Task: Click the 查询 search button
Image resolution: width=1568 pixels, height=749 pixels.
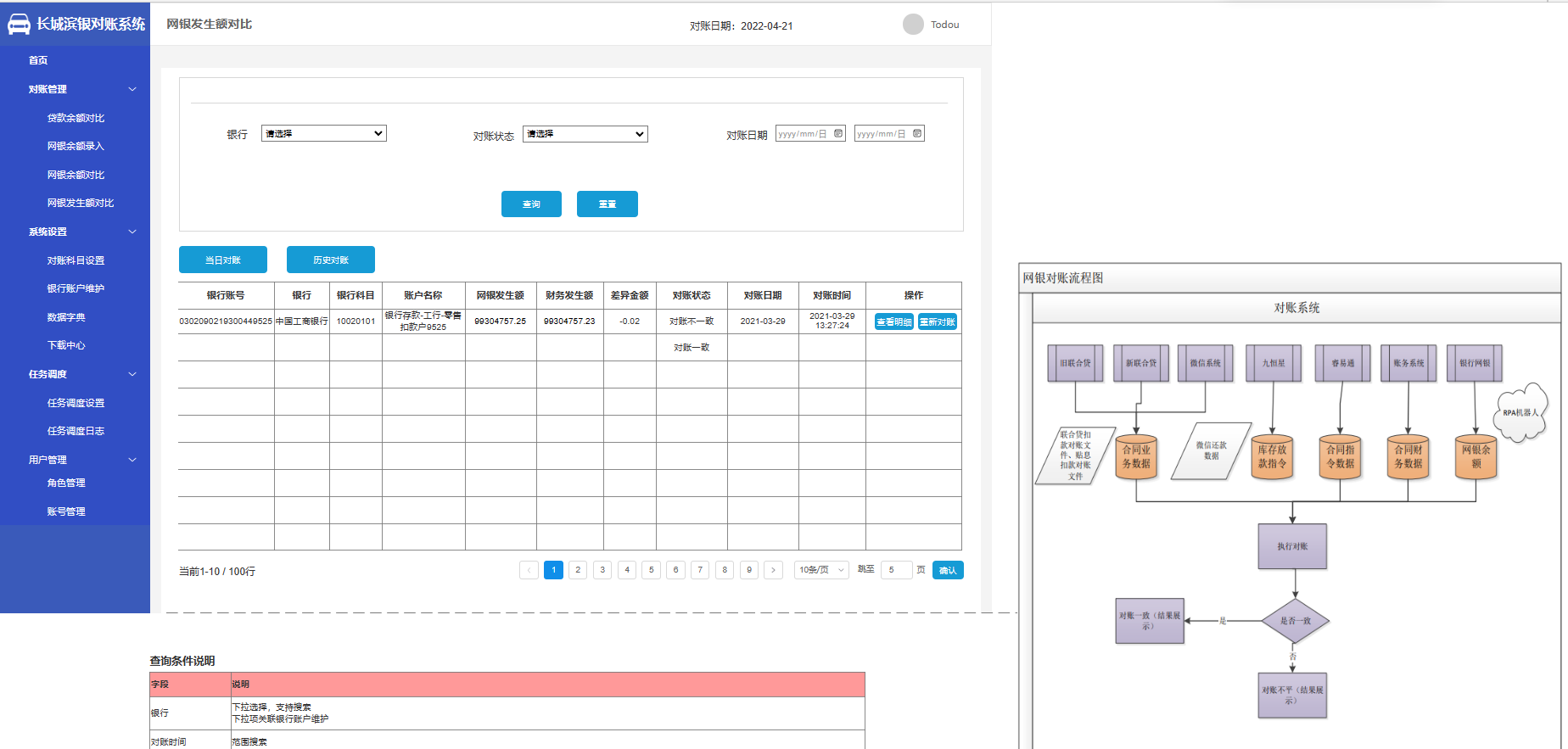Action: pyautogui.click(x=531, y=204)
